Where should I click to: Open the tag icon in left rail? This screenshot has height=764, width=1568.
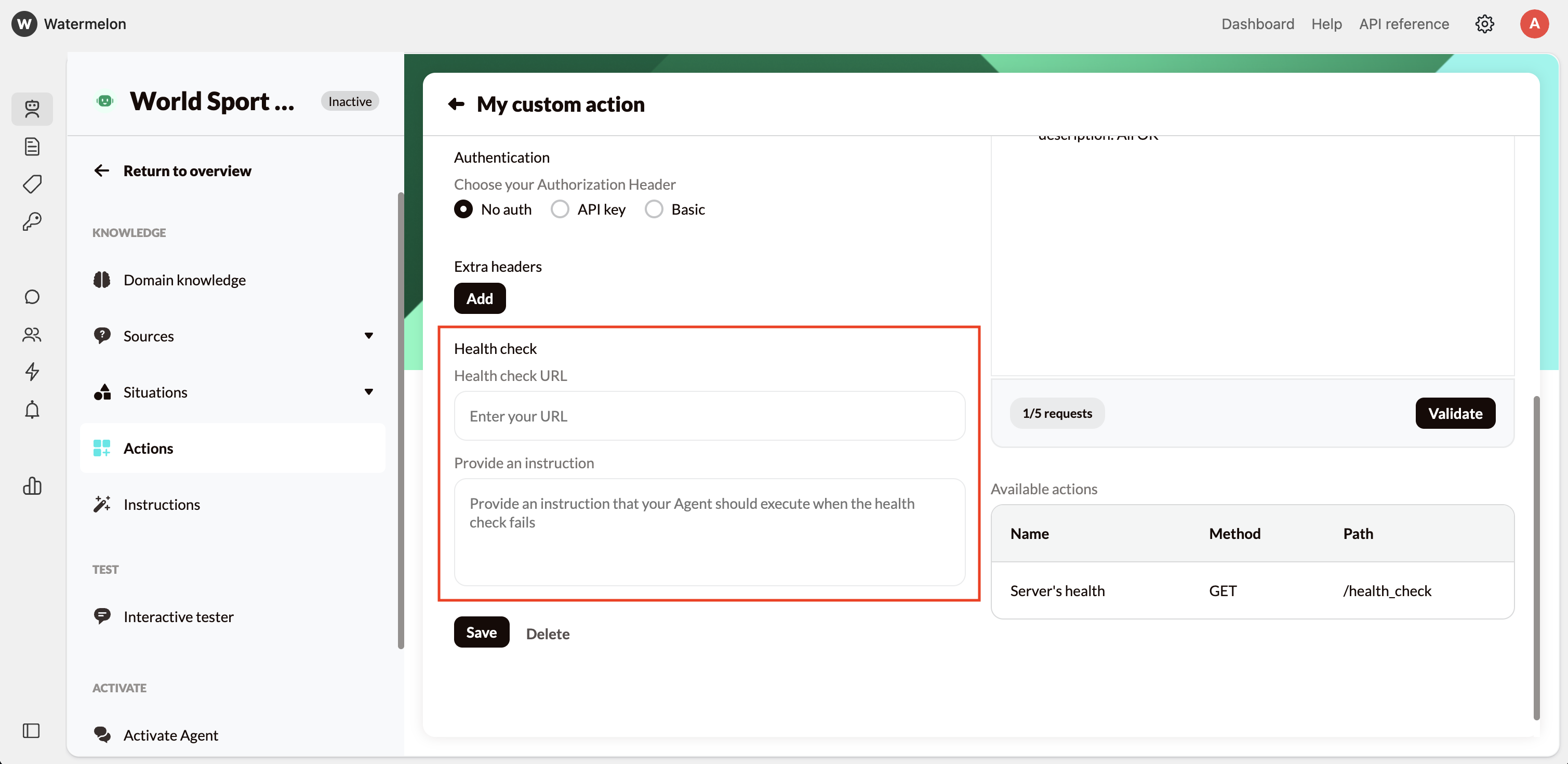point(32,184)
